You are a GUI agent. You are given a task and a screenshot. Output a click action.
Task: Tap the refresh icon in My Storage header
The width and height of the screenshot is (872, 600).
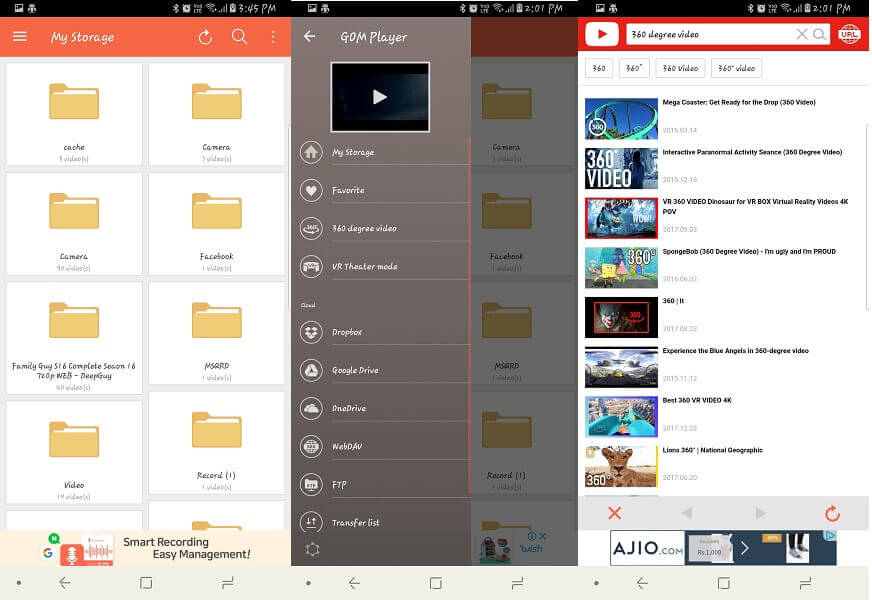(205, 37)
